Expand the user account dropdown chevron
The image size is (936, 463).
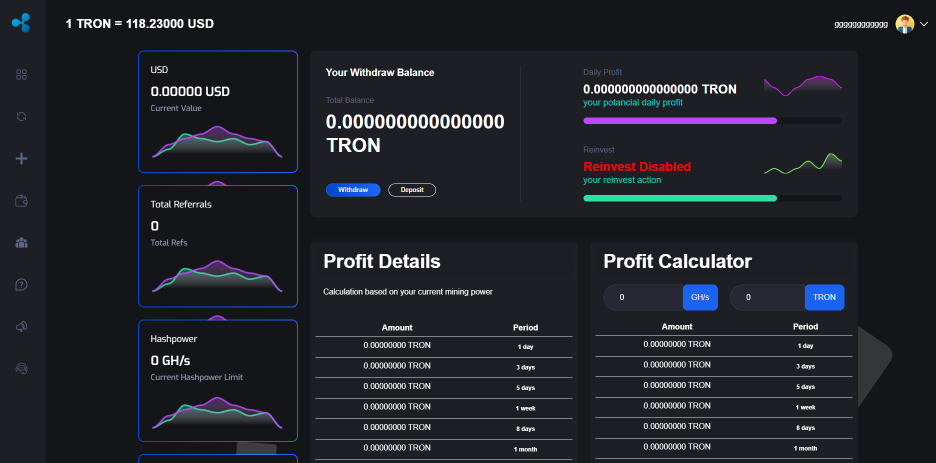tap(923, 24)
